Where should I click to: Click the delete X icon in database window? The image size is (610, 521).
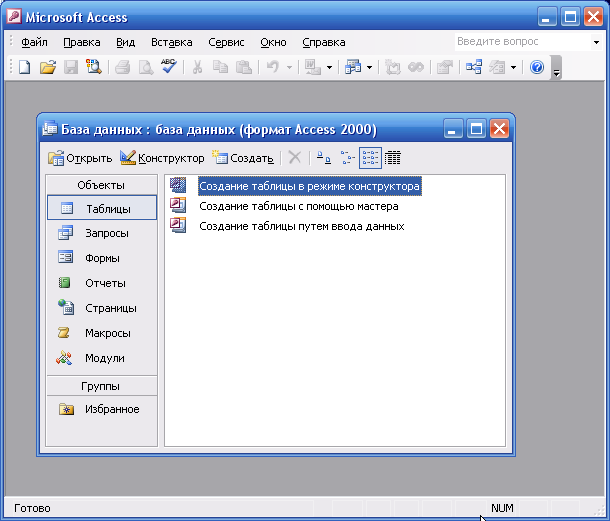point(295,158)
